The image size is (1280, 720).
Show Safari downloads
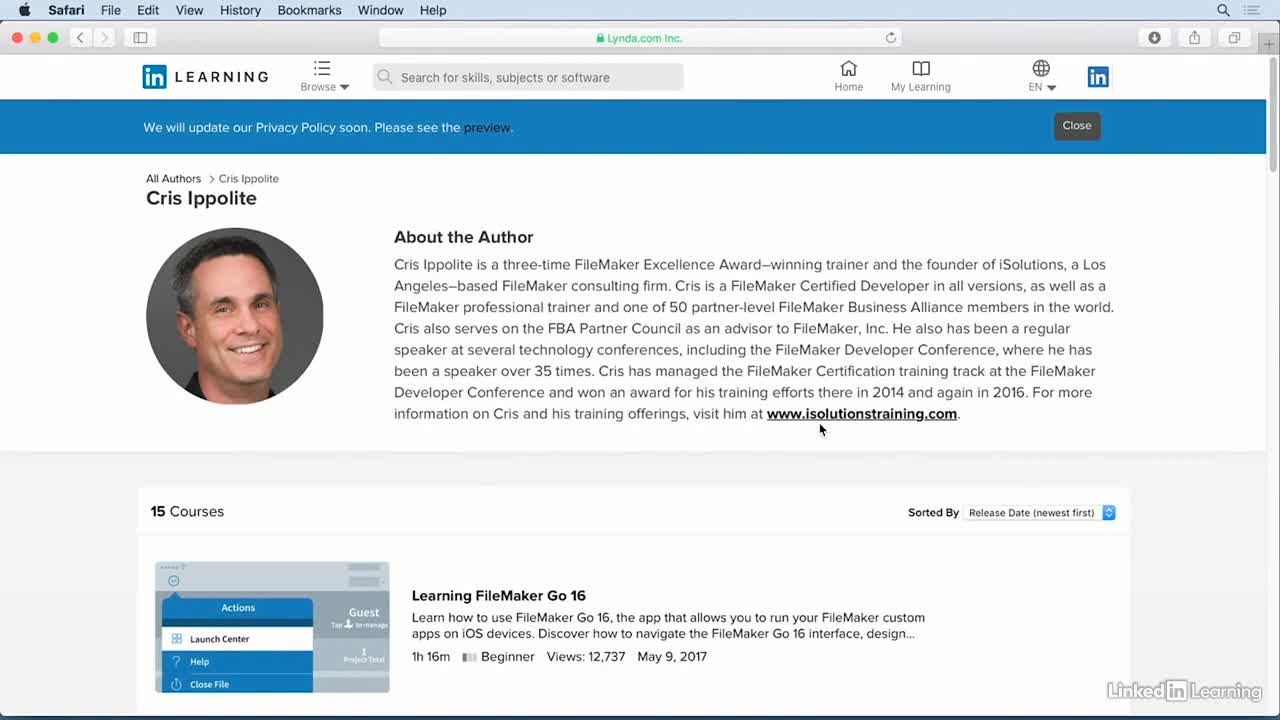tap(1154, 38)
